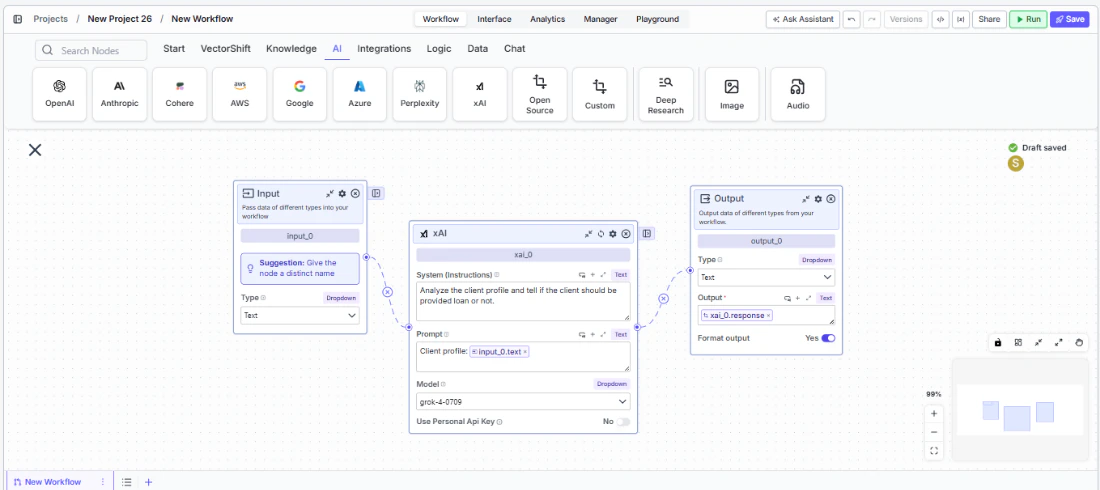The height and width of the screenshot is (490, 1100).
Task: Toggle the left sidebar panel icon
Action: pyautogui.click(x=18, y=19)
